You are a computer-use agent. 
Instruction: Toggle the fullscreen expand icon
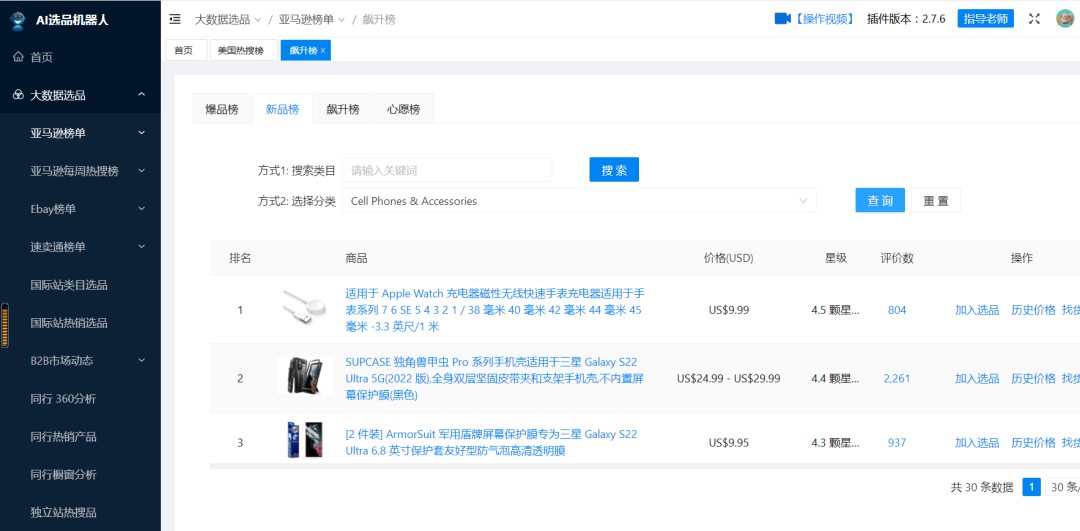(1034, 19)
